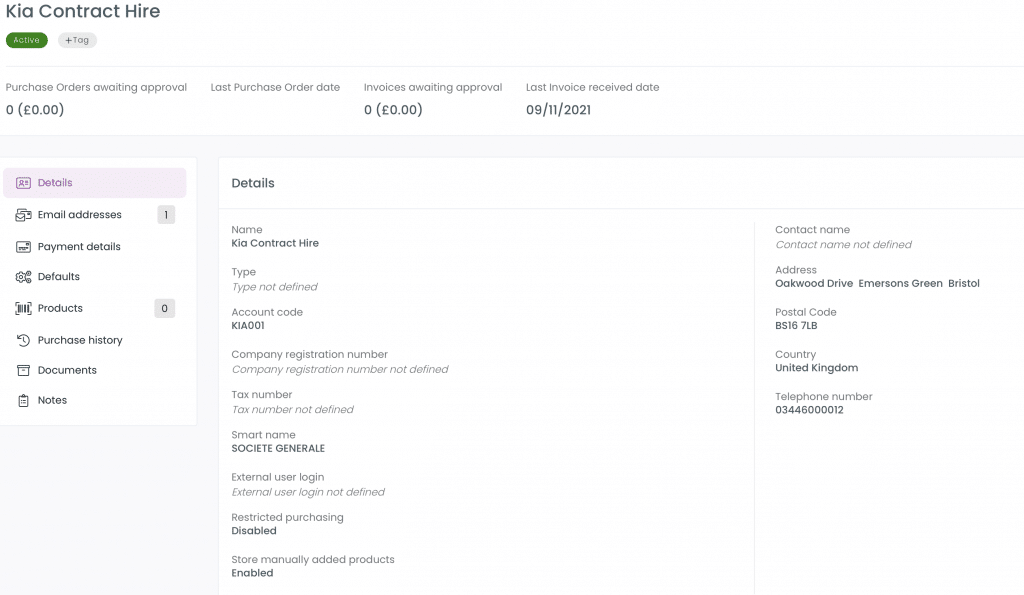The image size is (1024, 595).
Task: Click the Products count badge showing 0
Action: (165, 308)
